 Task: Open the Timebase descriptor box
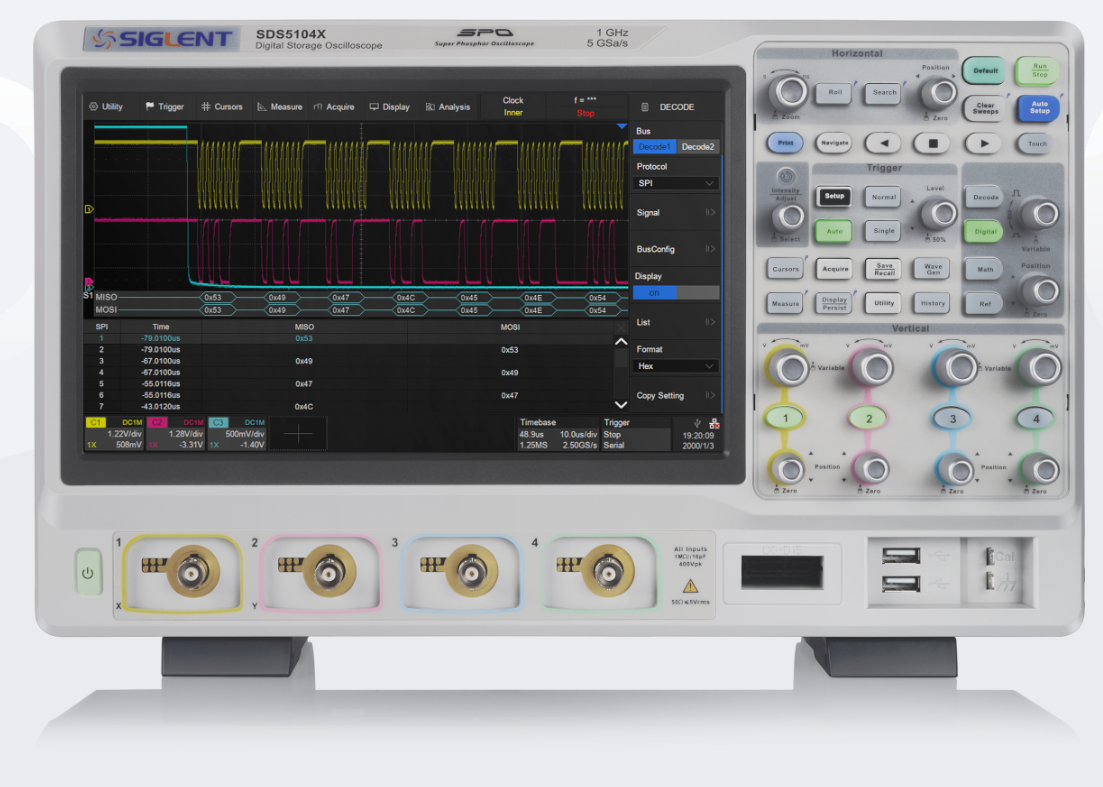pyautogui.click(x=559, y=433)
